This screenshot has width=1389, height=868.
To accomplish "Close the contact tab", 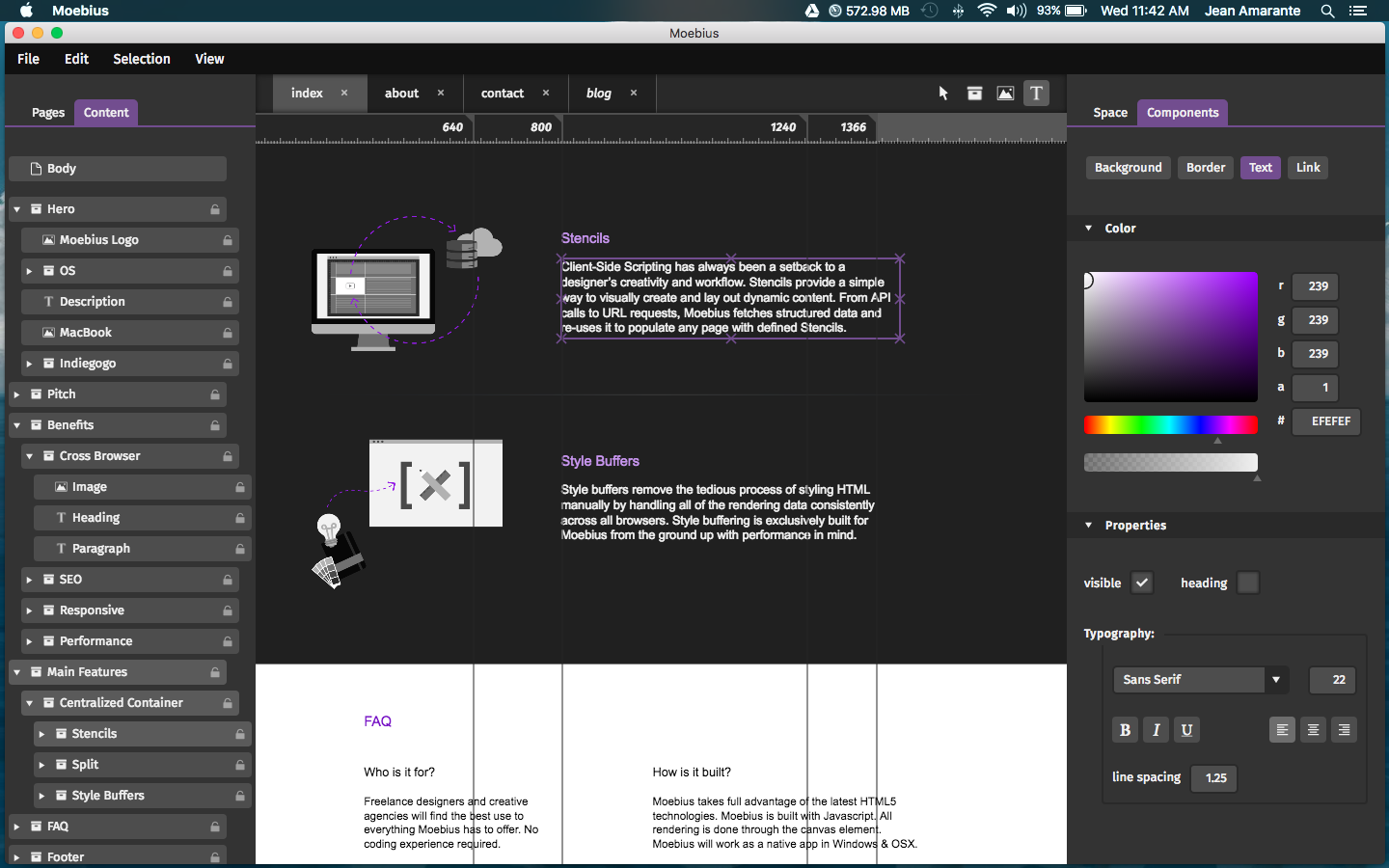I will (x=546, y=94).
